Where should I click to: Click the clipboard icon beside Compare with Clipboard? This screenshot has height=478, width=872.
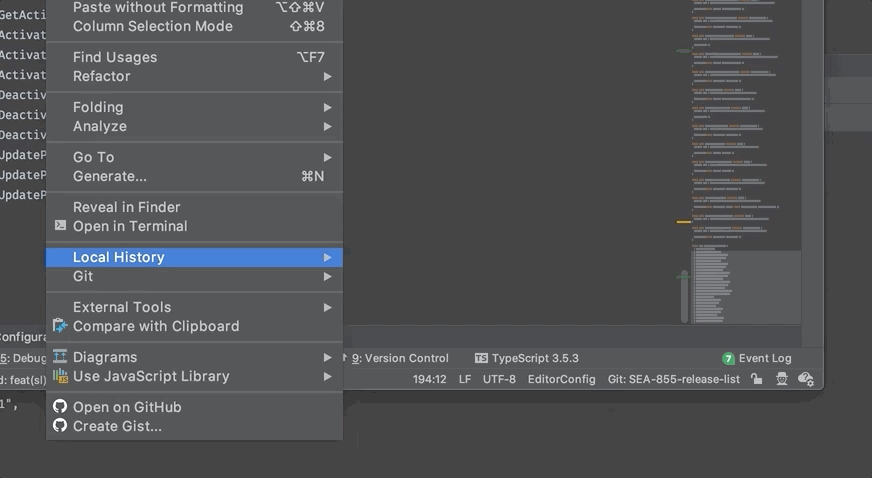coord(60,325)
